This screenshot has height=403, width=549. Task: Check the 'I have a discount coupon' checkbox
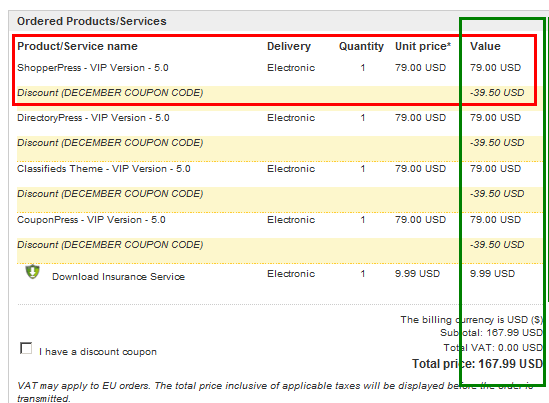[26, 348]
